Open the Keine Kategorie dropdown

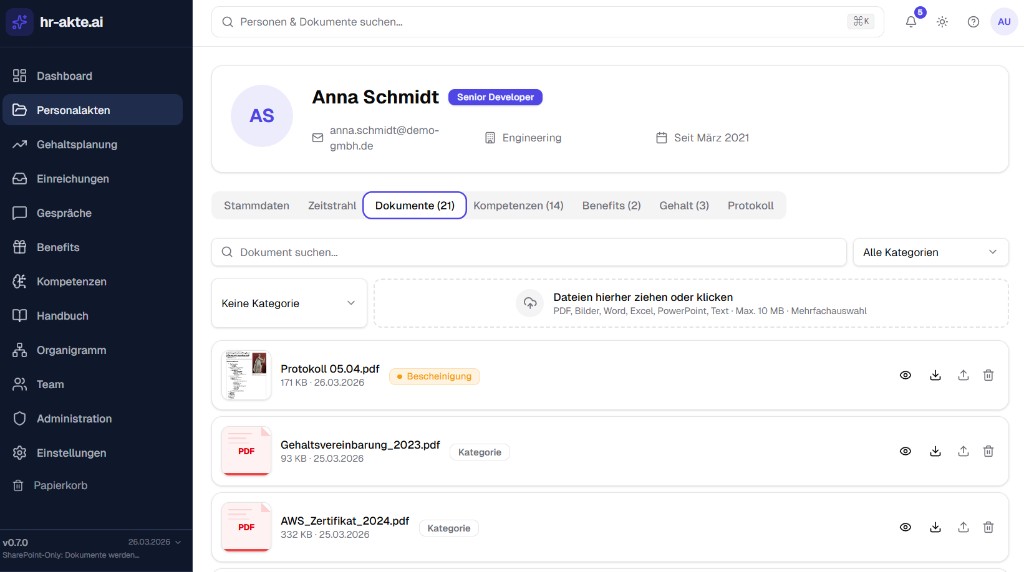click(289, 303)
